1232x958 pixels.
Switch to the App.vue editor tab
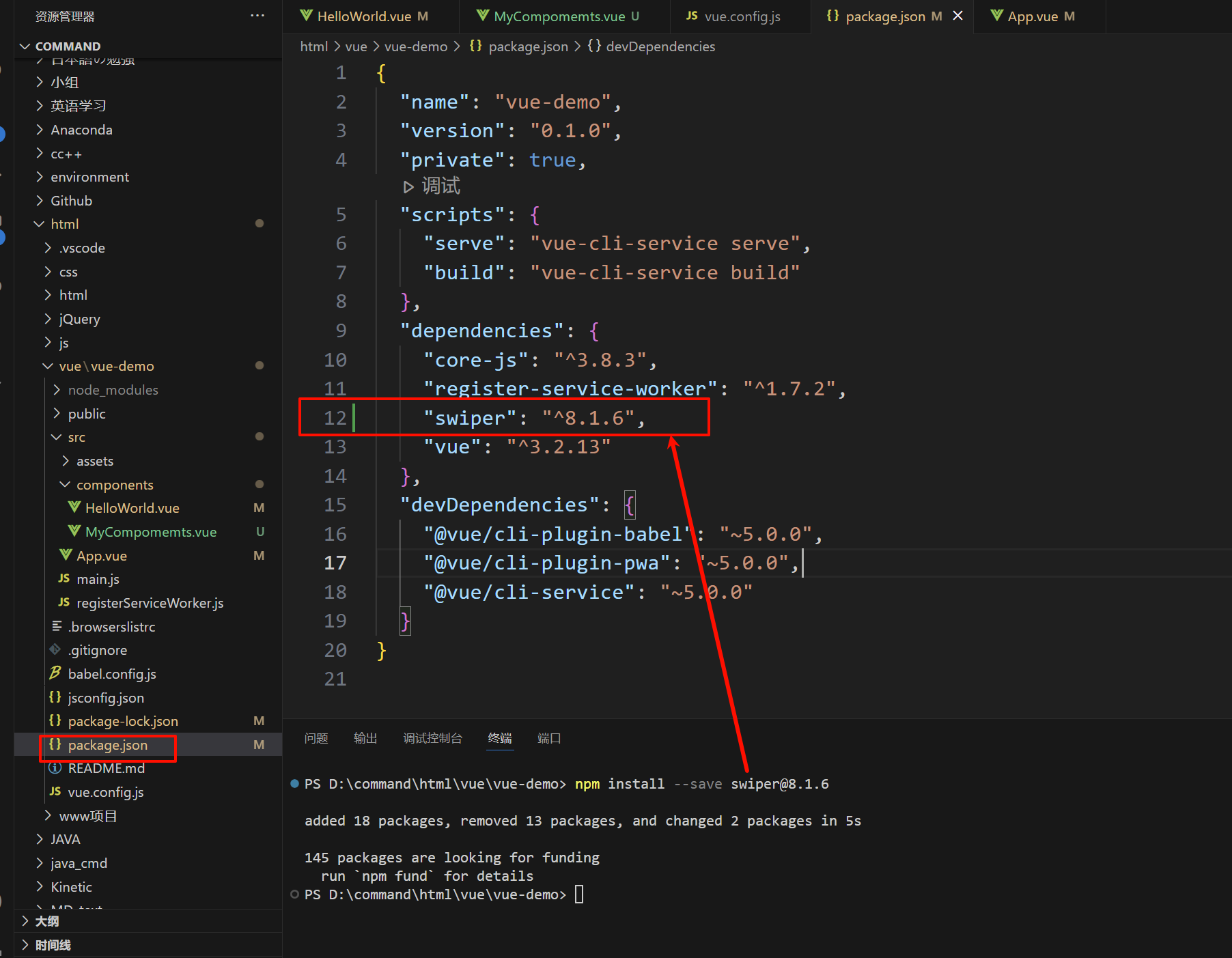coord(1032,16)
